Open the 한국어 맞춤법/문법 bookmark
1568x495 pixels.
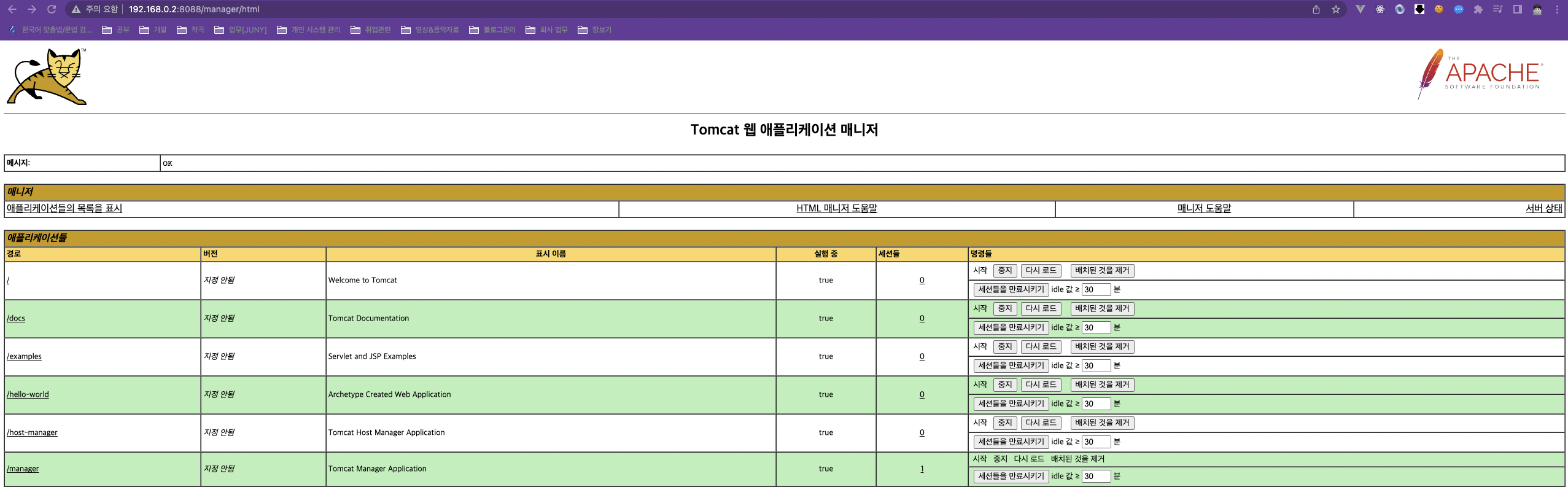point(50,29)
